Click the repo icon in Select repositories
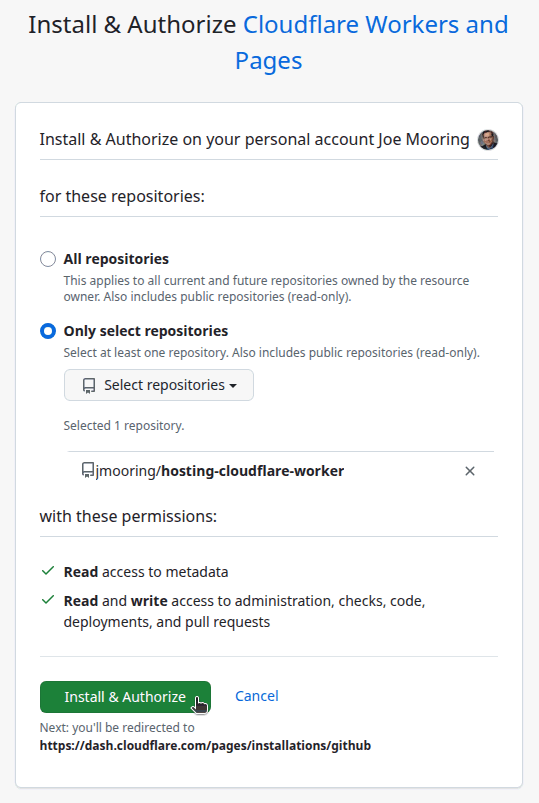Image resolution: width=539 pixels, height=803 pixels. tap(89, 386)
